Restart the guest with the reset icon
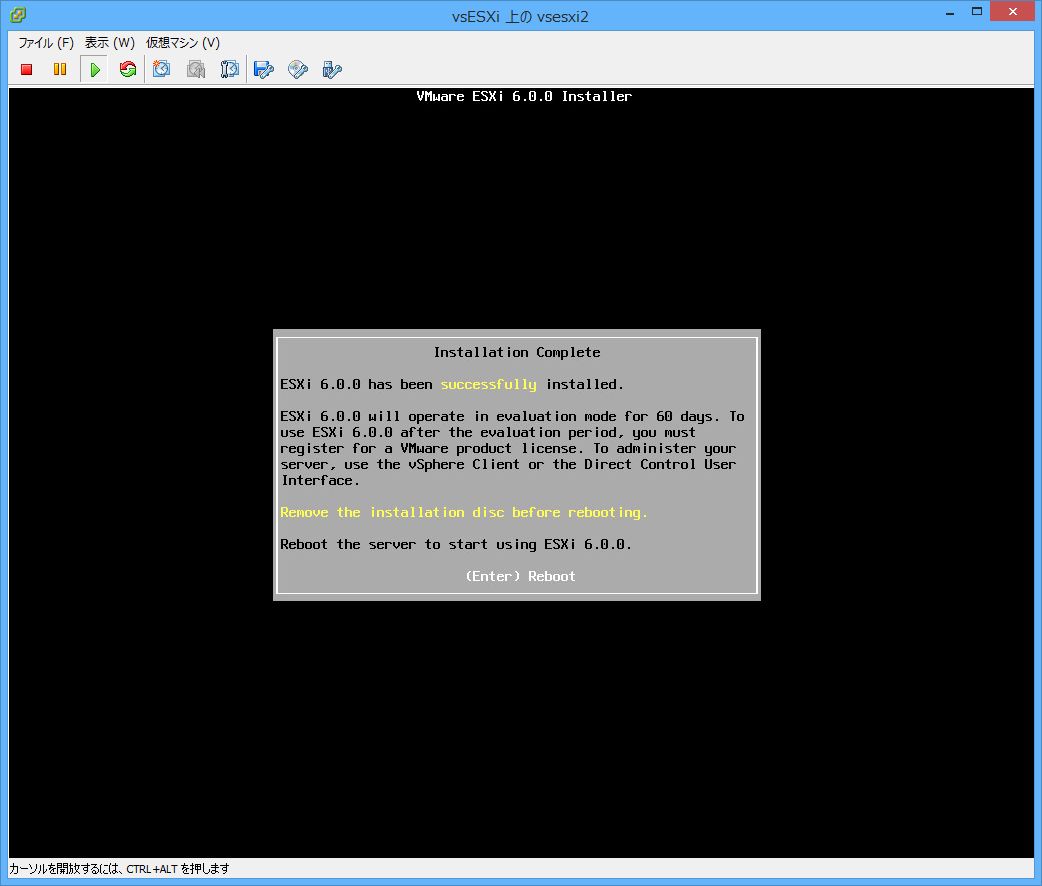Viewport: 1042px width, 886px height. 128,69
